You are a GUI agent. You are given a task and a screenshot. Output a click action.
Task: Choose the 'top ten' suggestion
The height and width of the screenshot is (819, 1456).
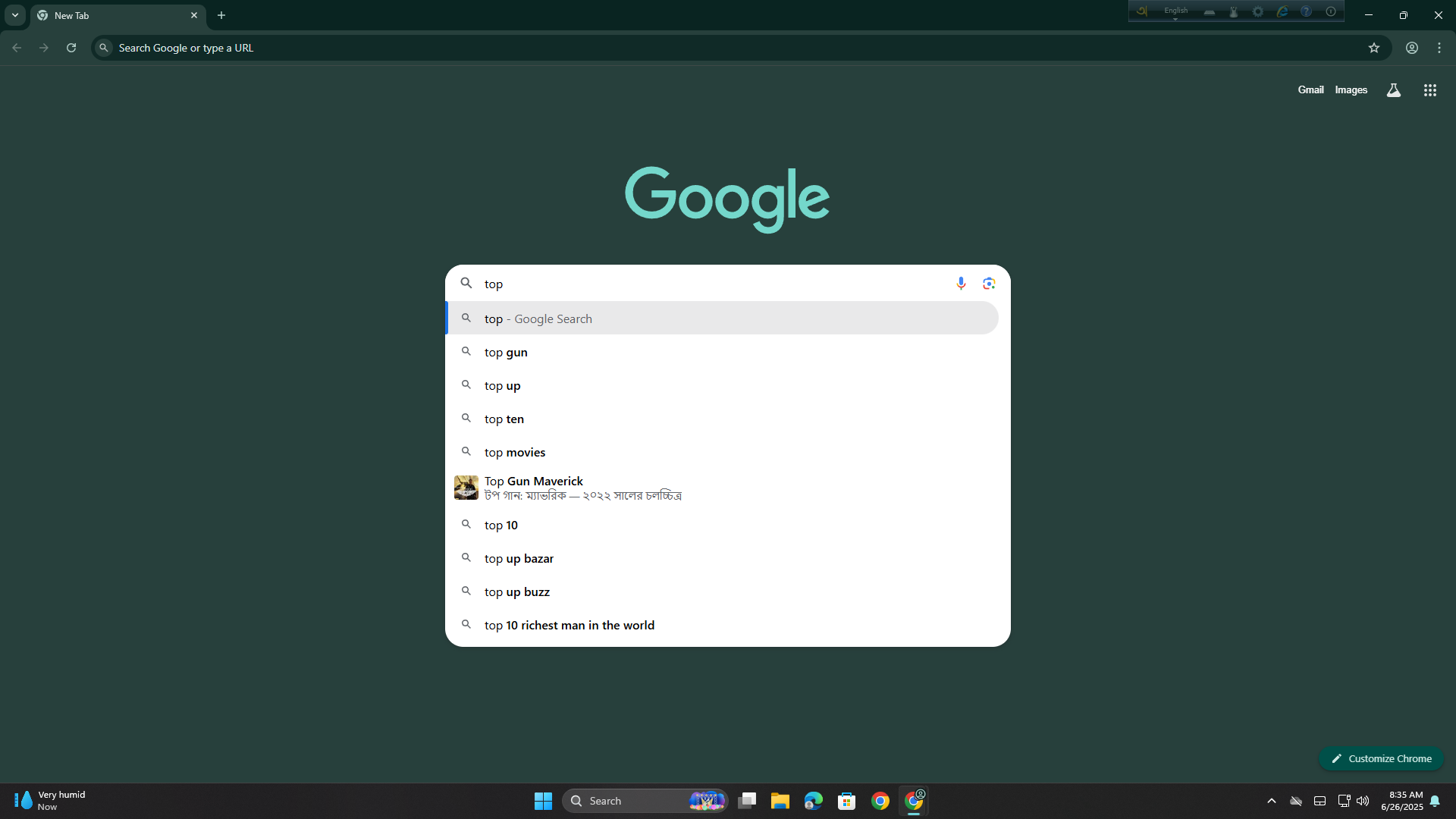(722, 419)
